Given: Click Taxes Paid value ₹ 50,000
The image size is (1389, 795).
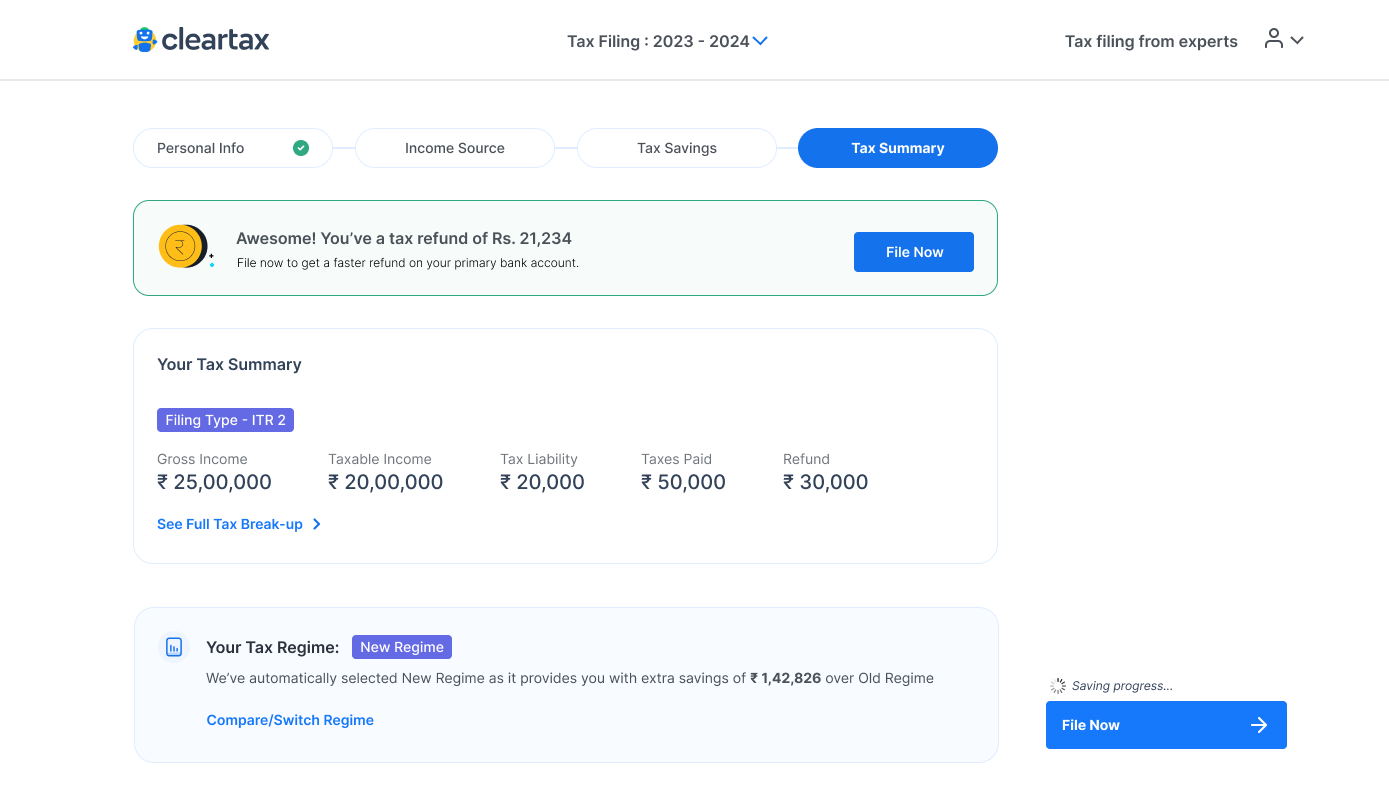Looking at the screenshot, I should click(683, 482).
